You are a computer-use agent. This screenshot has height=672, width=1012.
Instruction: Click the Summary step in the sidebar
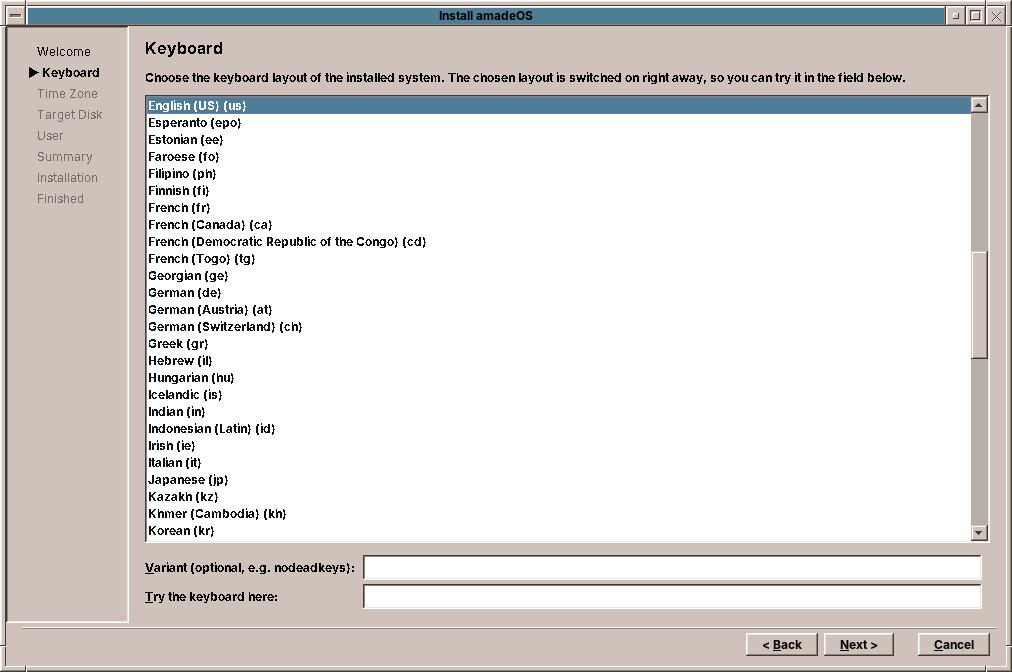point(65,157)
